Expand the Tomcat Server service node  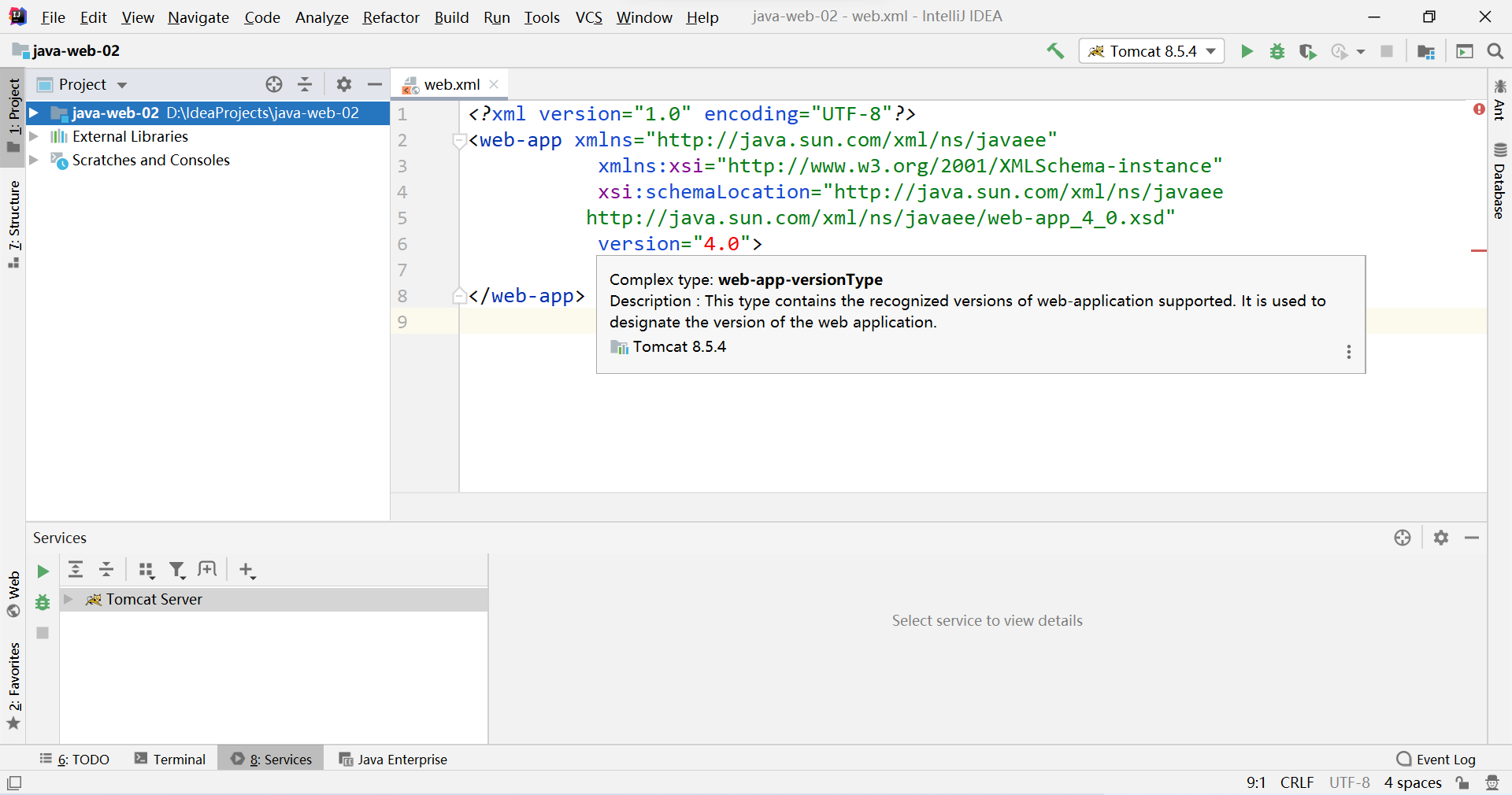pos(69,599)
